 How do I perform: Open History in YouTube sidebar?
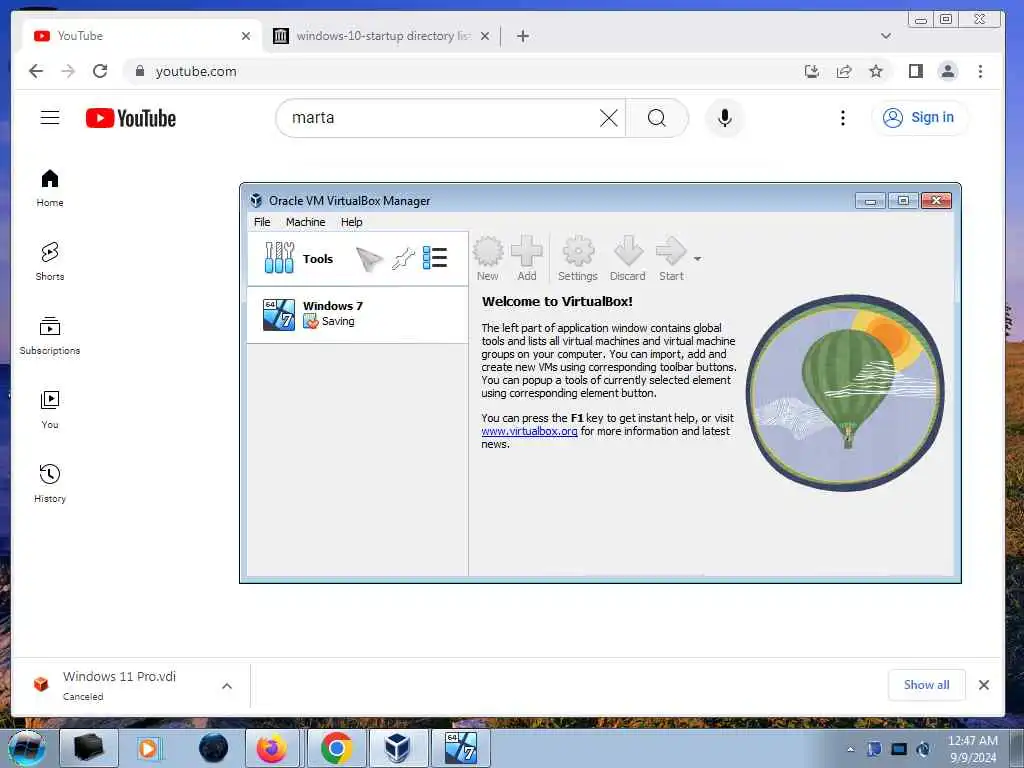(x=50, y=483)
